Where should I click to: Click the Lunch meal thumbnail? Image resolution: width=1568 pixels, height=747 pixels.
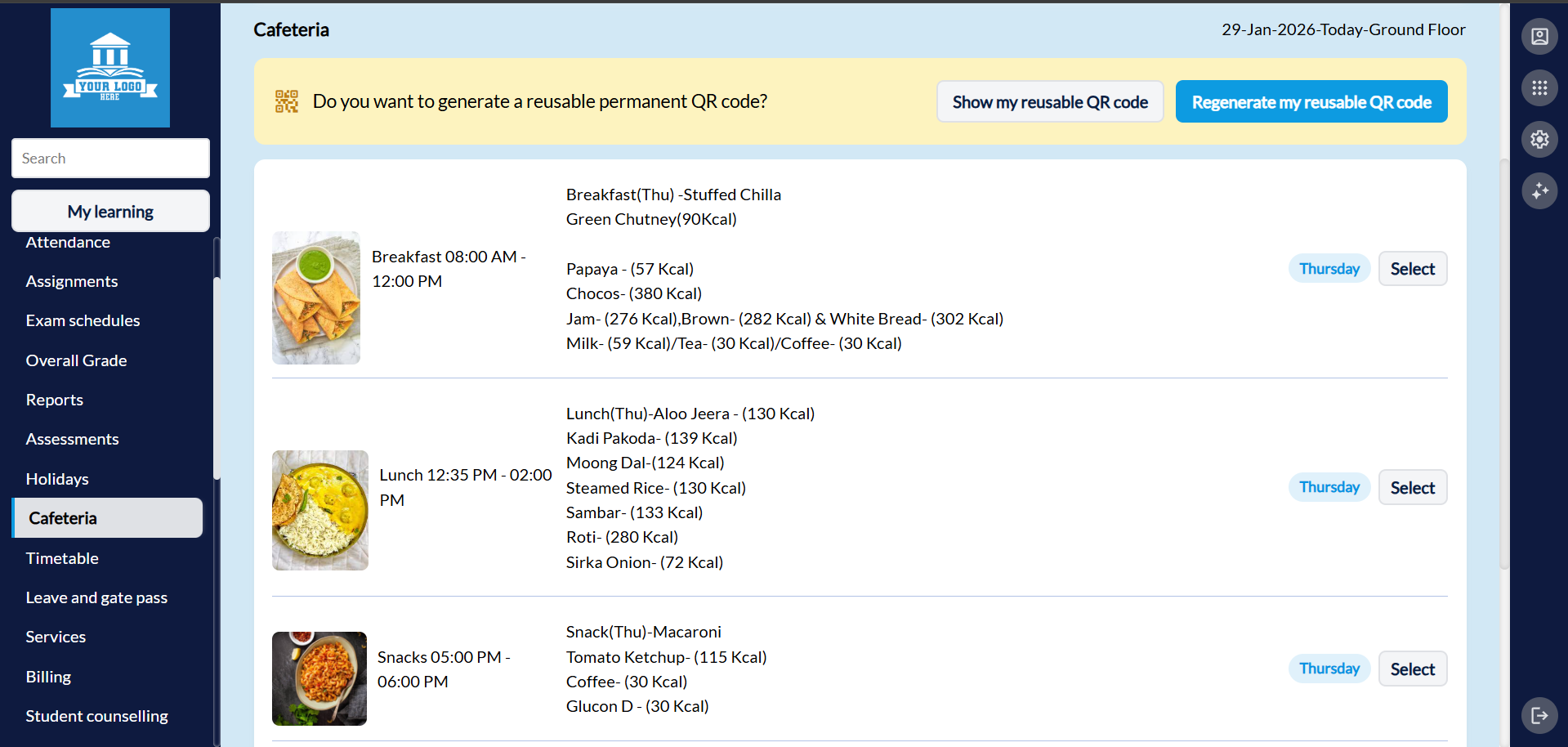point(320,510)
